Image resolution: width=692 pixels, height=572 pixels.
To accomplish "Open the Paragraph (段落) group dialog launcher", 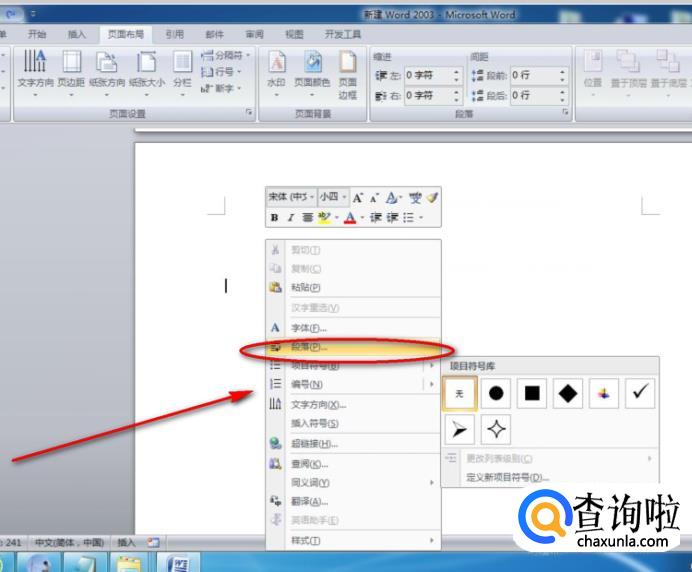I will 565,113.
